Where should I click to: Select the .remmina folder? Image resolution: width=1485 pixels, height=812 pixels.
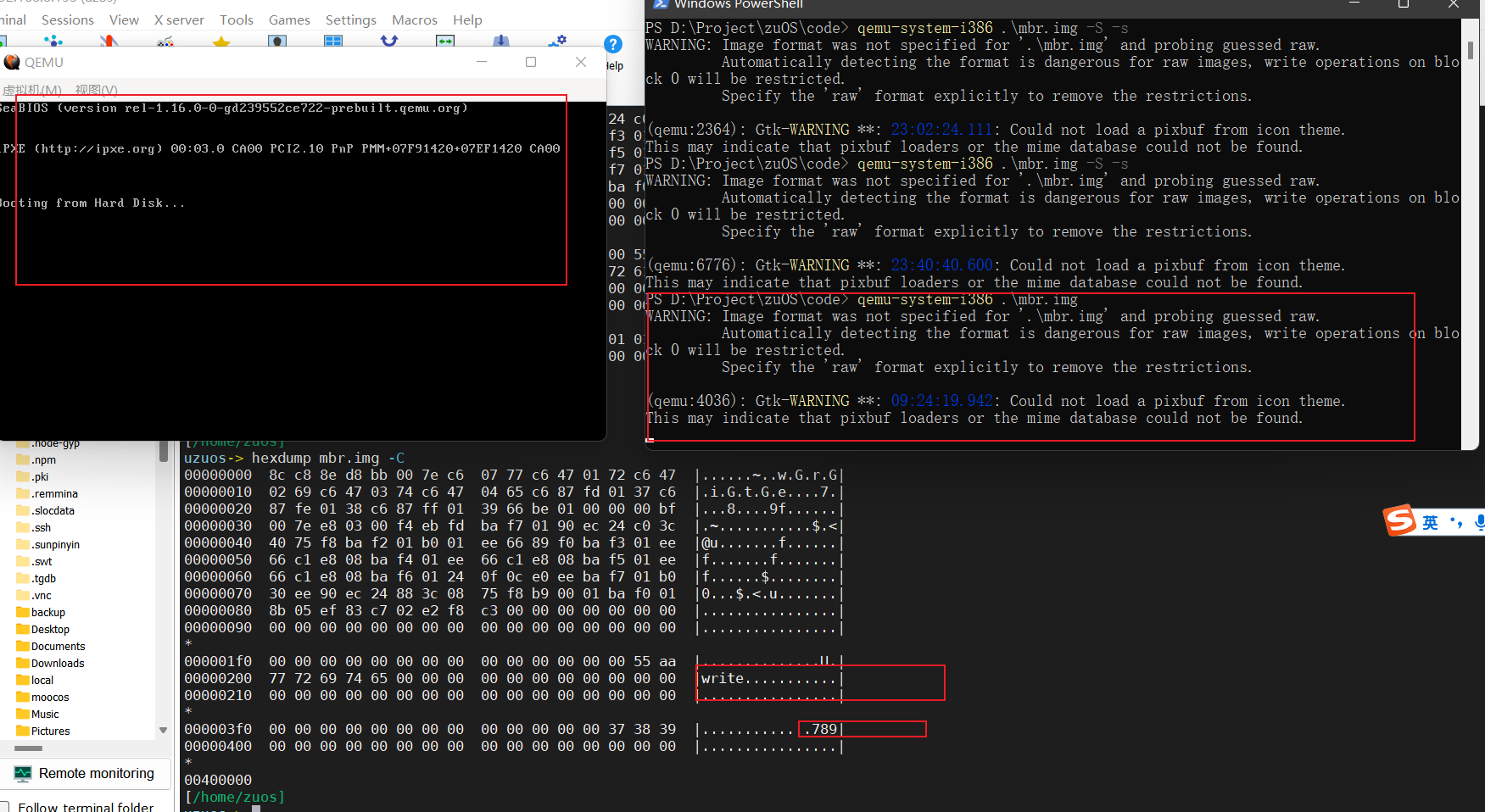(x=47, y=494)
